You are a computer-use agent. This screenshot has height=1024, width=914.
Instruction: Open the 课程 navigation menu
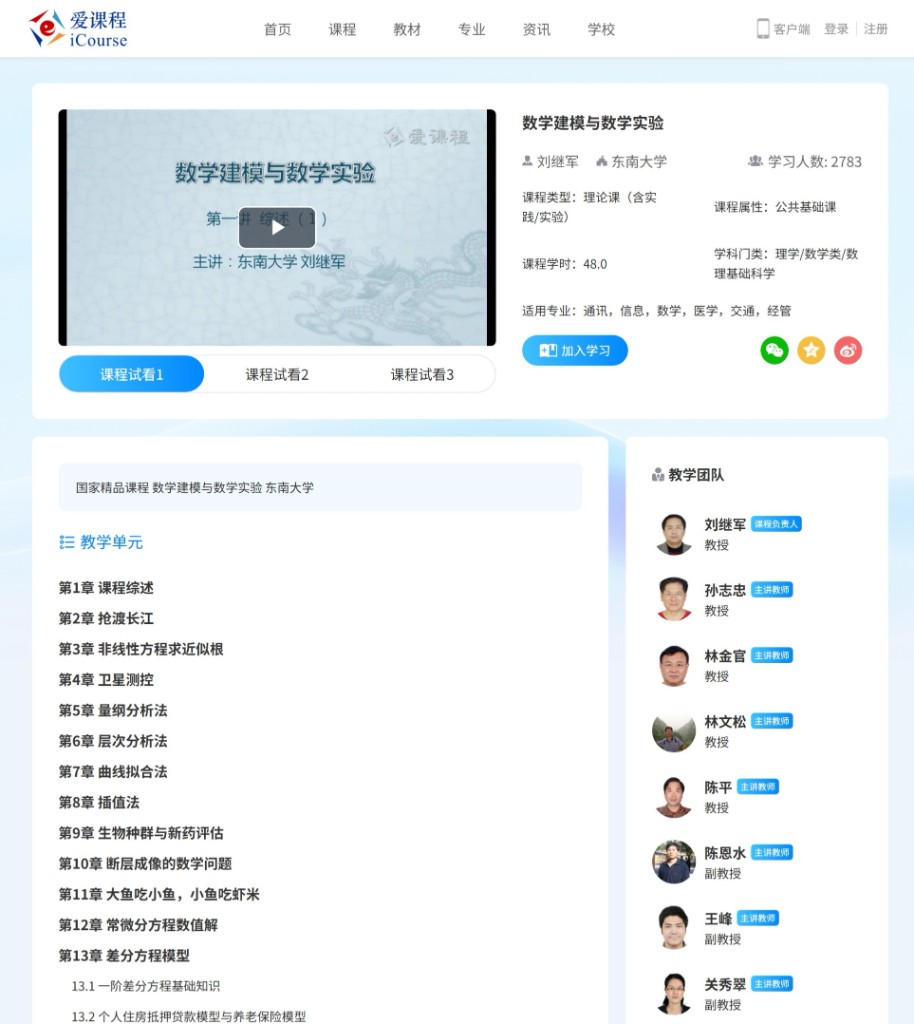tap(342, 29)
